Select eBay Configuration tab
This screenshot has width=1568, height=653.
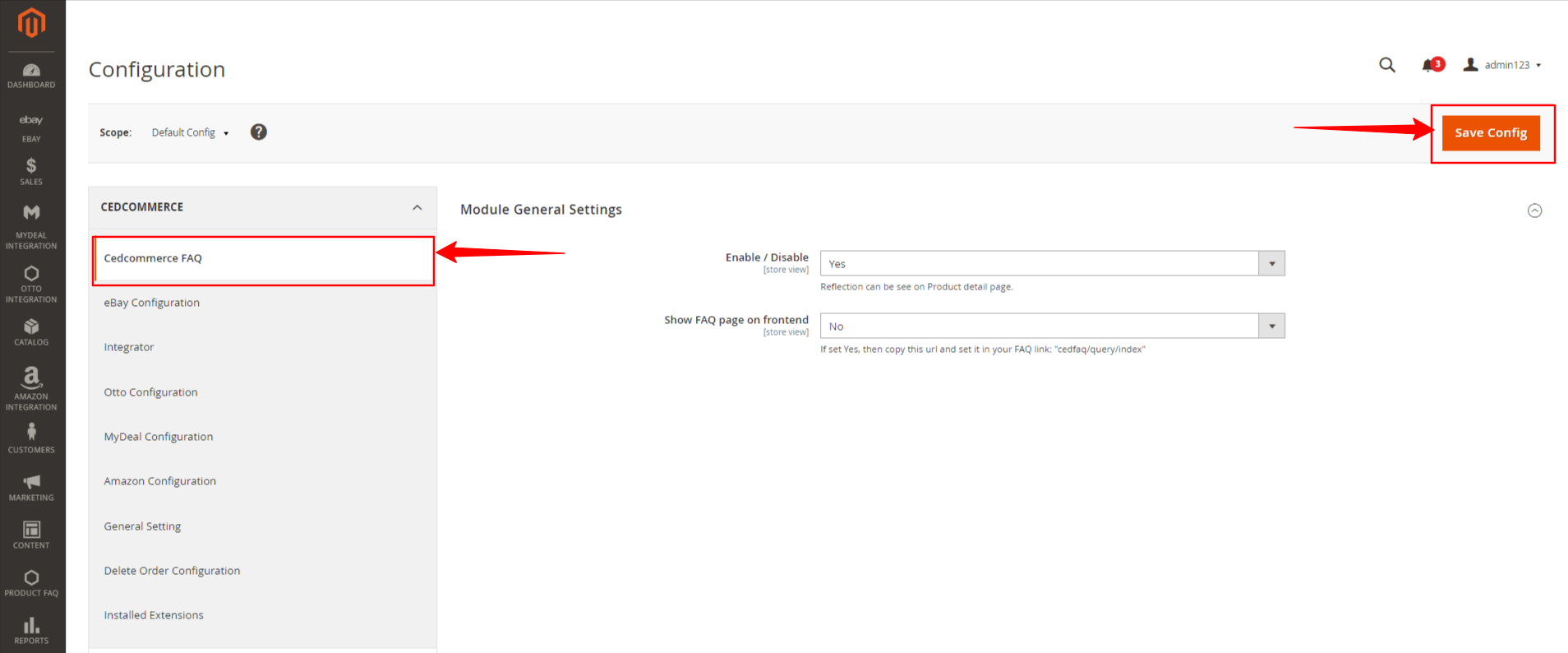pyautogui.click(x=262, y=303)
